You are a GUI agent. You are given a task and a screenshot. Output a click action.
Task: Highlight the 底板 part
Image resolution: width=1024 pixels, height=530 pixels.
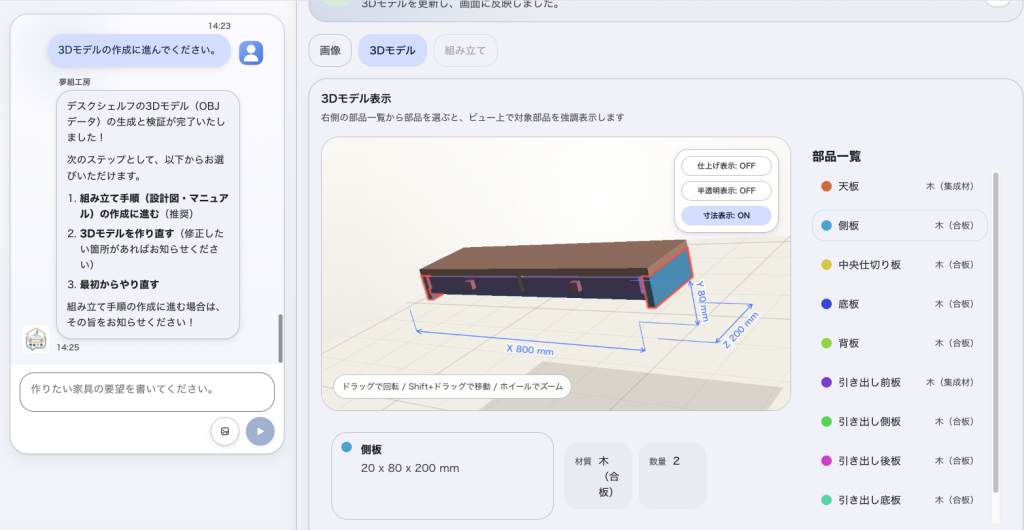(899, 304)
